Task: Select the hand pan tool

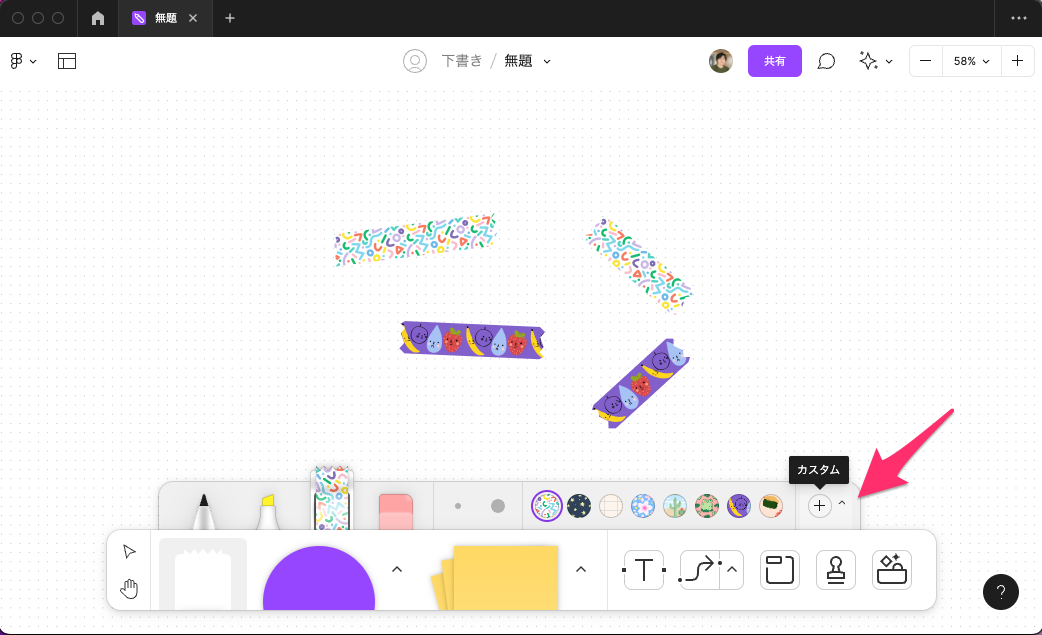Action: [128, 588]
